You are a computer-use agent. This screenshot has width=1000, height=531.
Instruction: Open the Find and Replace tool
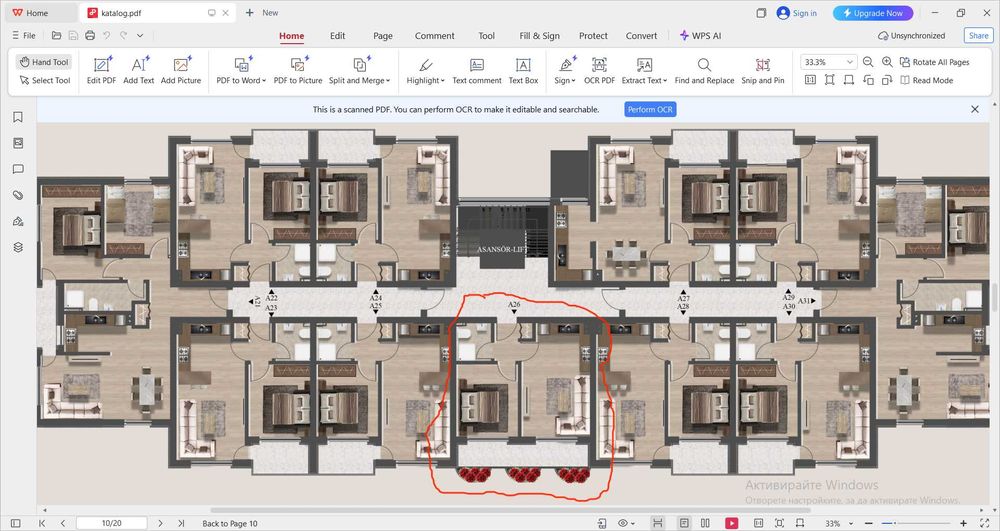click(x=704, y=65)
